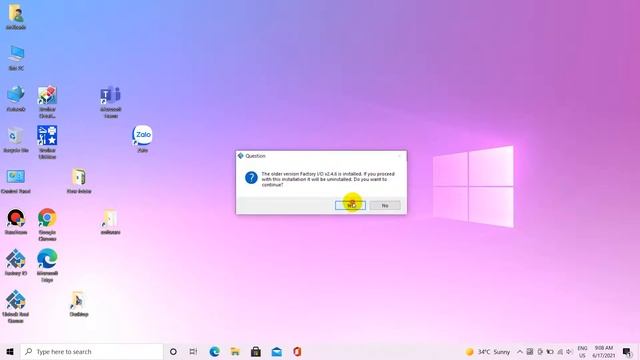
Task: Open Microsoft Store from the taskbar
Action: [x=256, y=351]
